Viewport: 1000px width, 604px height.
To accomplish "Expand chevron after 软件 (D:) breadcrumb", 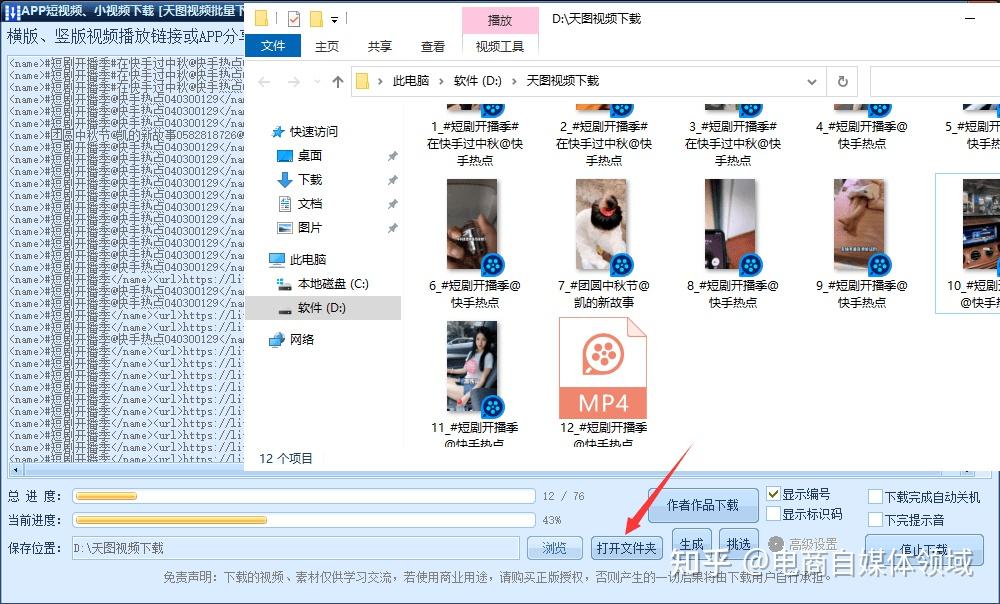I will click(x=514, y=81).
